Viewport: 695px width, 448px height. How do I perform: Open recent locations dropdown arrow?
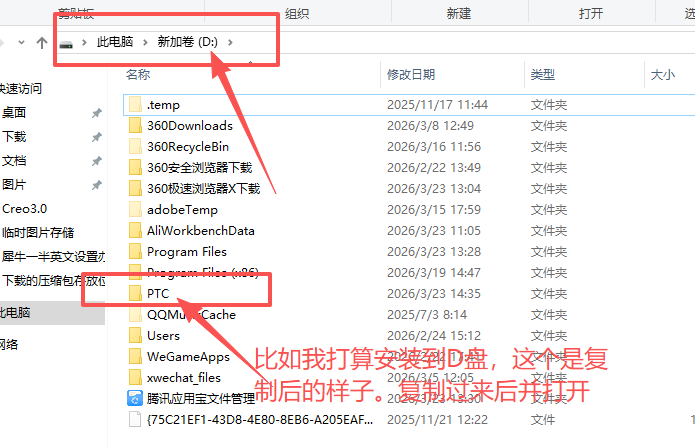coord(21,43)
